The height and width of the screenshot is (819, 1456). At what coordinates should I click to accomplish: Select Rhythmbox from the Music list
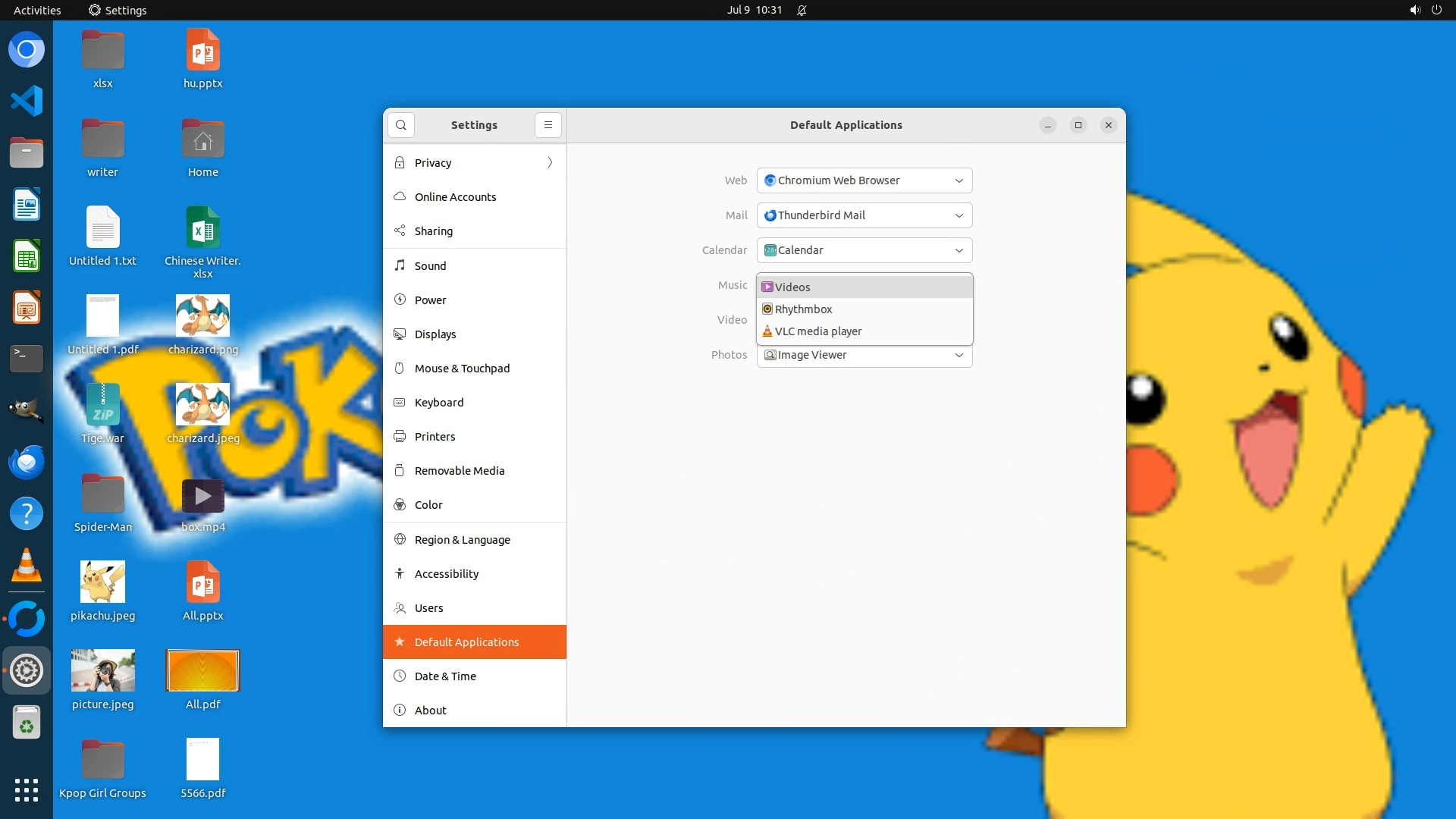click(803, 309)
